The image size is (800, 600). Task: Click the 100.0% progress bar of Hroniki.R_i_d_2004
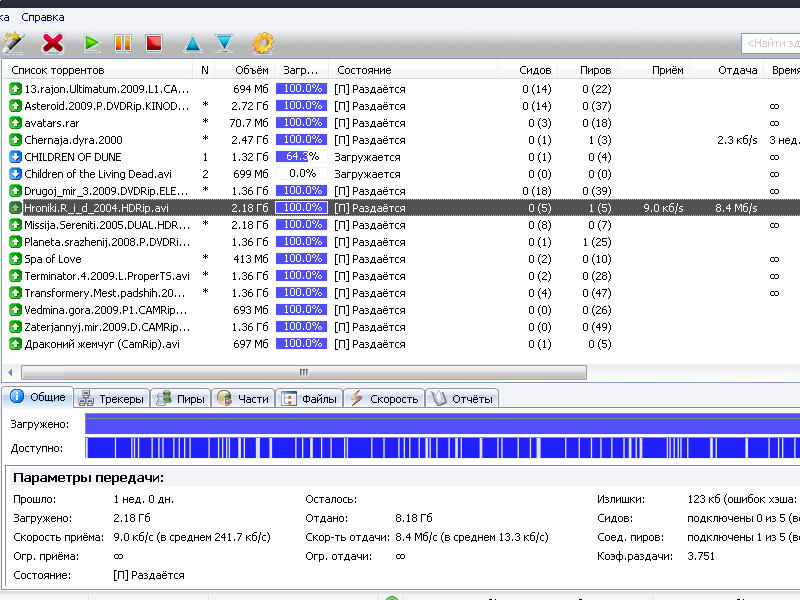tap(301, 208)
